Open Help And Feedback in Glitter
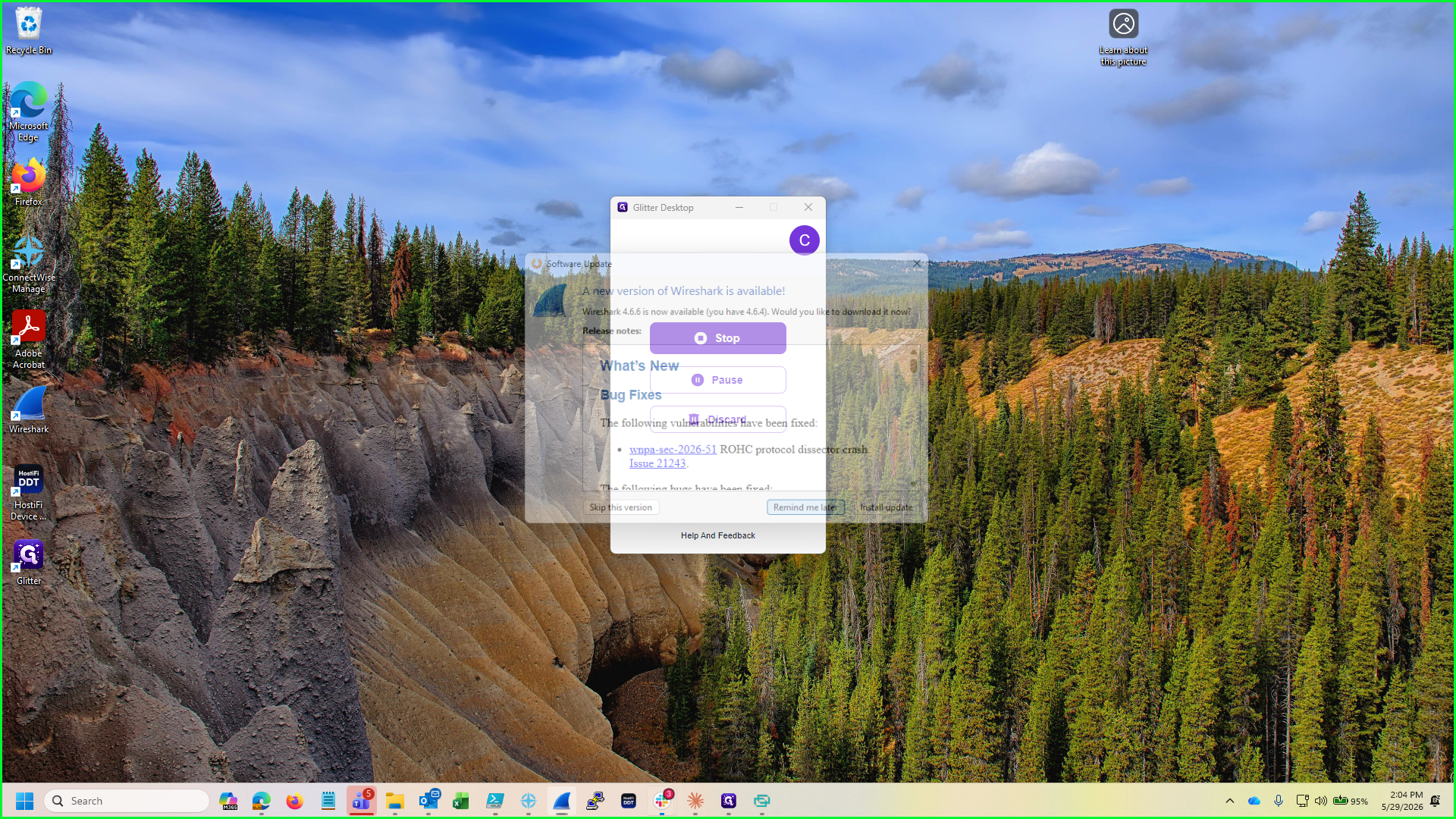The width and height of the screenshot is (1456, 819). (717, 535)
